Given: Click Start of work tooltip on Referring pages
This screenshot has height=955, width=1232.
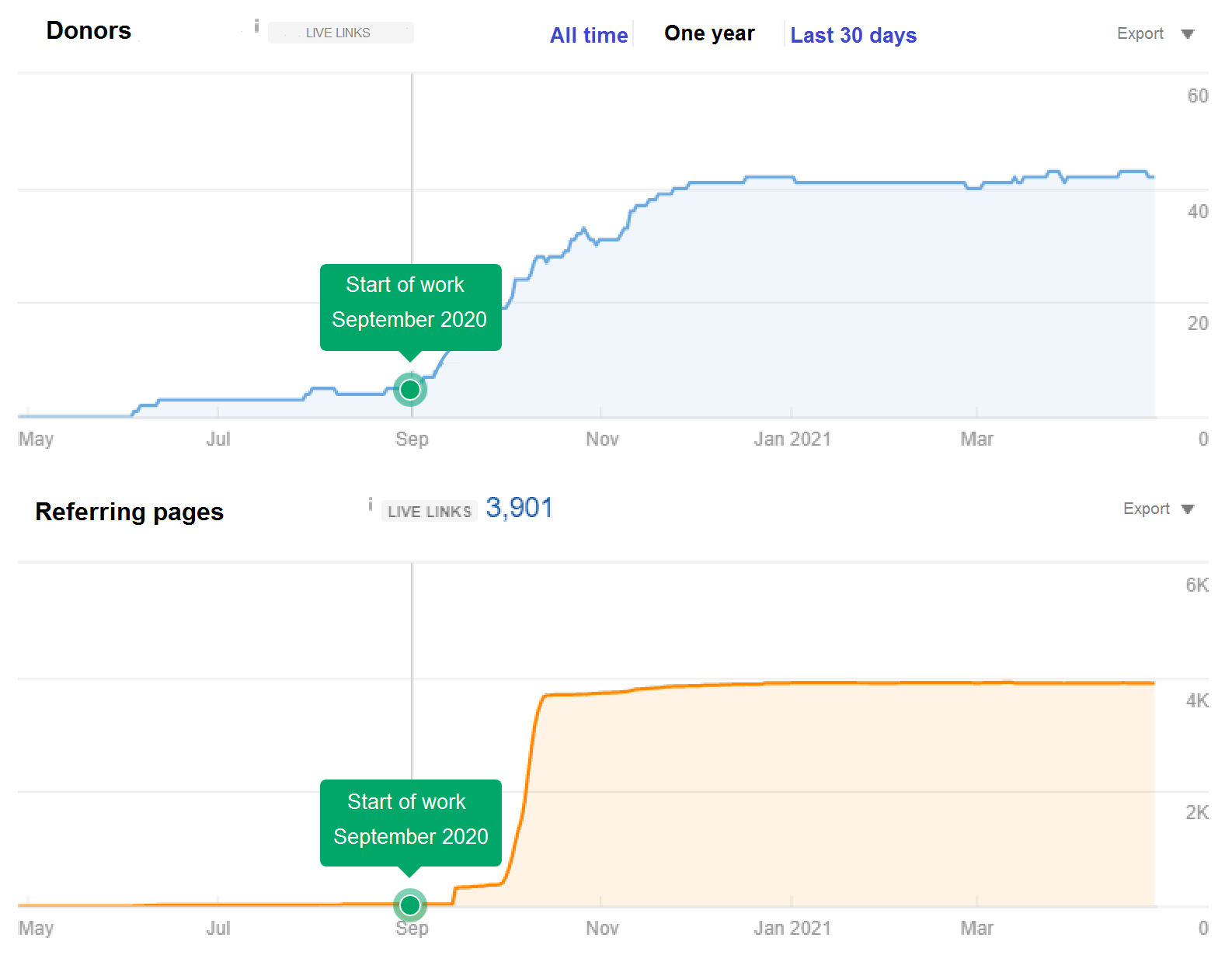Looking at the screenshot, I should tap(410, 821).
